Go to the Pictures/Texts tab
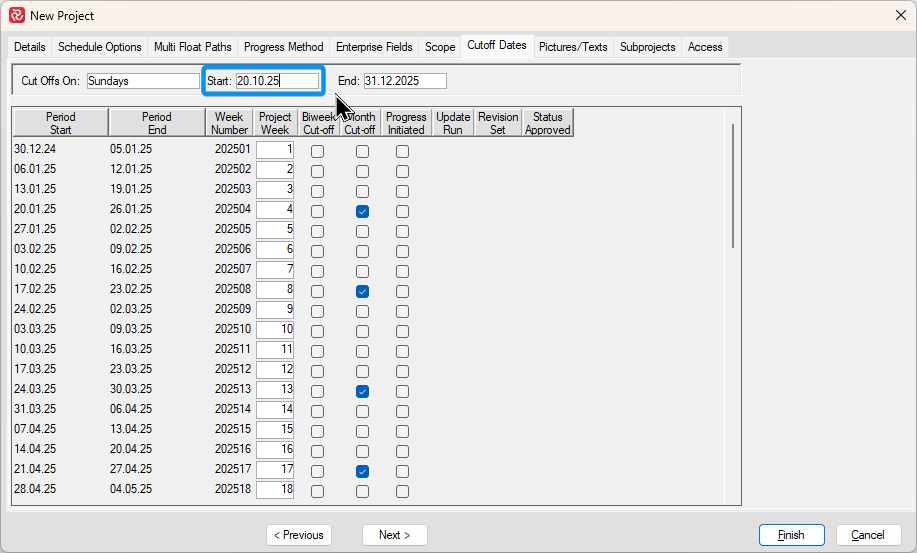The image size is (917, 553). click(x=573, y=47)
